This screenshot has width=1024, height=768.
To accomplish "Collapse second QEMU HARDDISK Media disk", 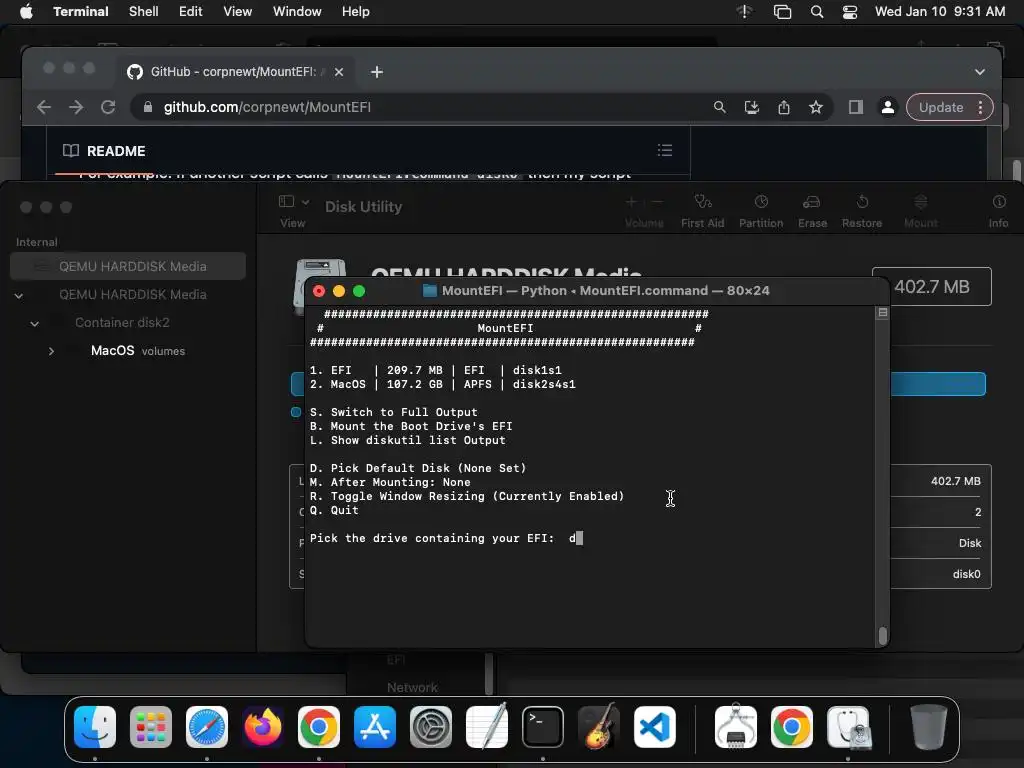I will (19, 295).
